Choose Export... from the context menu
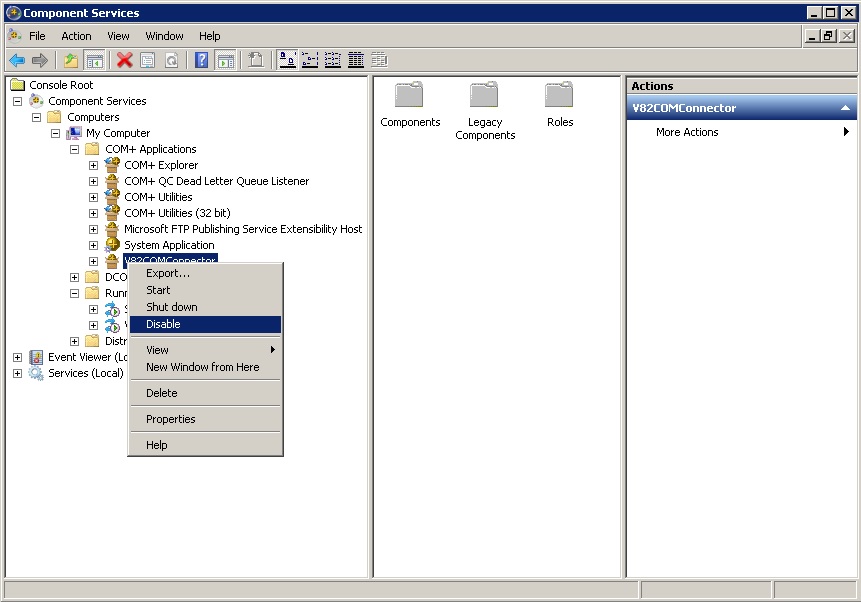The image size is (861, 602). (205, 273)
